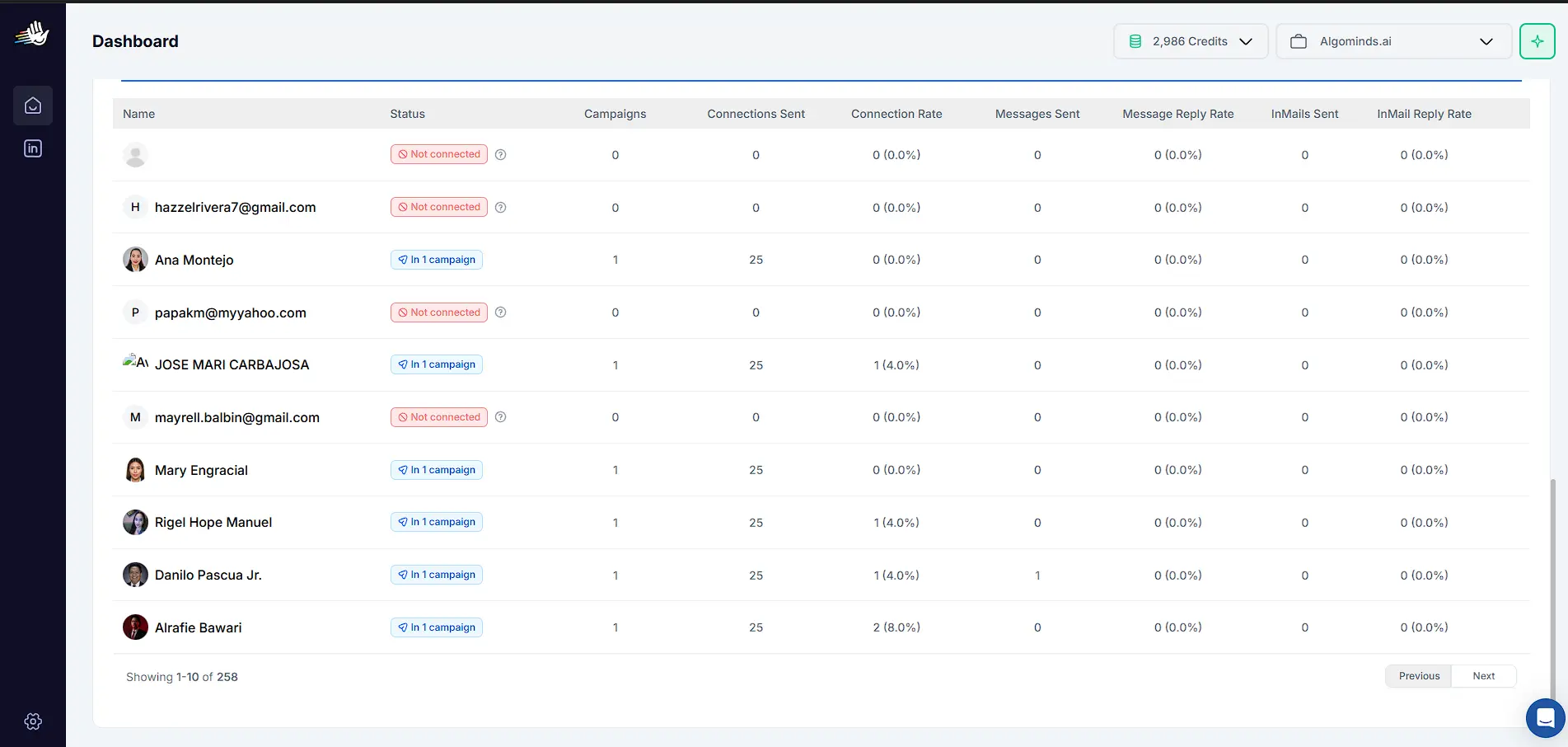
Task: Click mayrell.balbin's Not connected badge
Action: tap(439, 417)
